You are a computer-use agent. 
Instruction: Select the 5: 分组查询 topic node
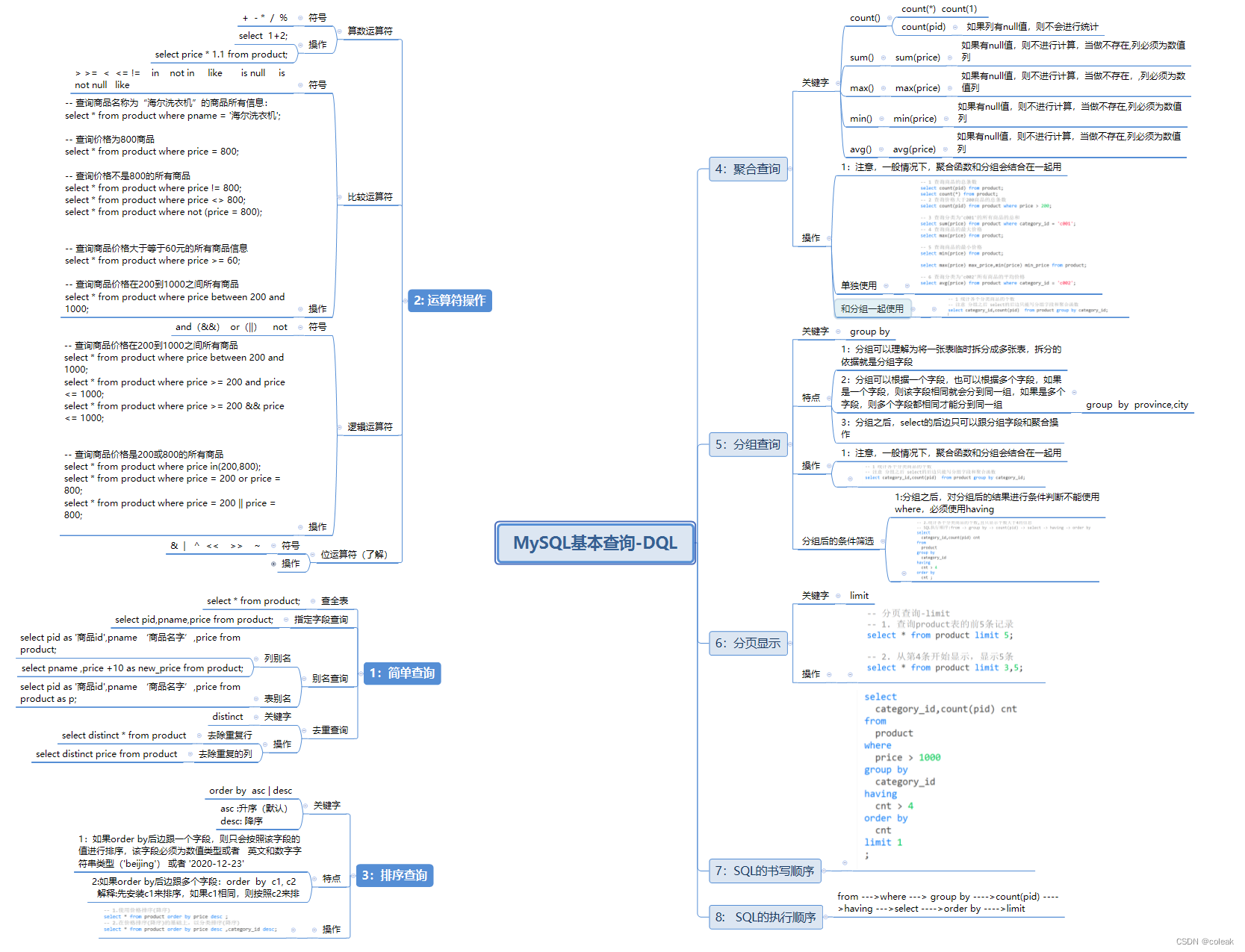748,444
